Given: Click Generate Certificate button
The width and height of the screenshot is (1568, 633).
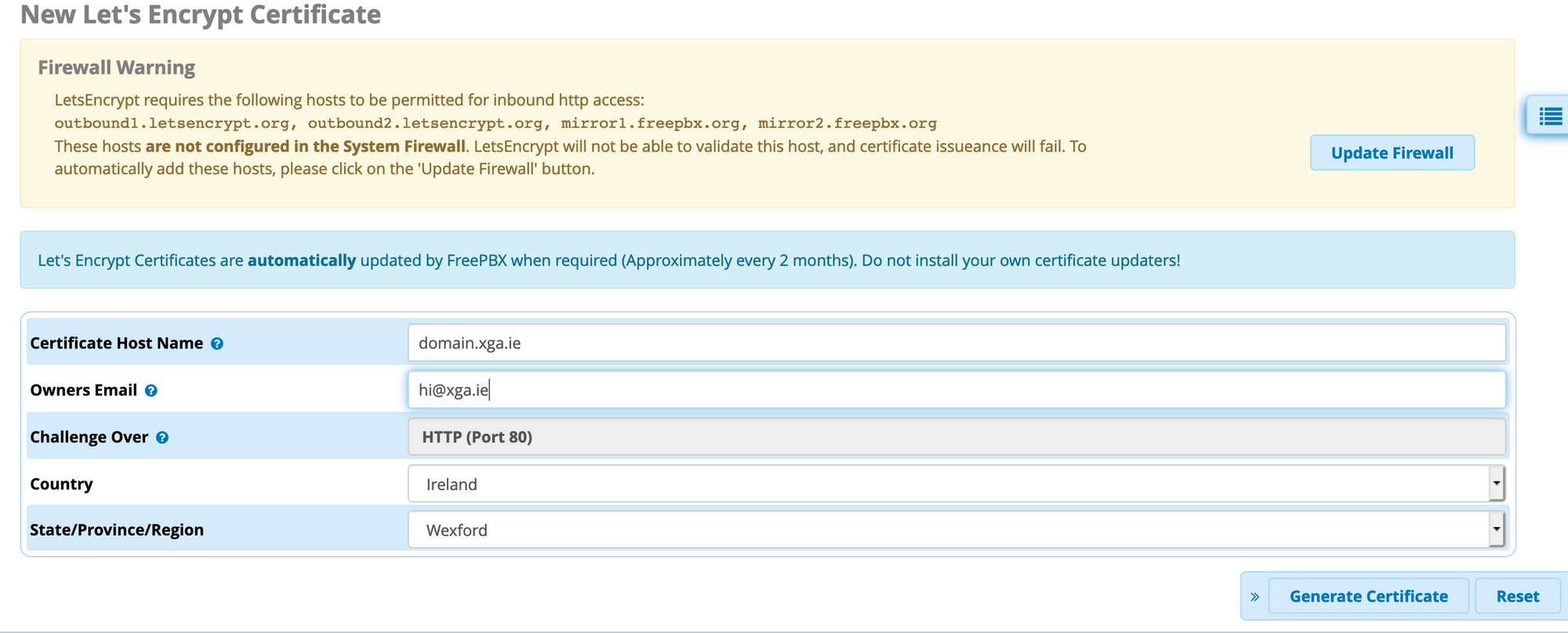Looking at the screenshot, I should click(1368, 596).
